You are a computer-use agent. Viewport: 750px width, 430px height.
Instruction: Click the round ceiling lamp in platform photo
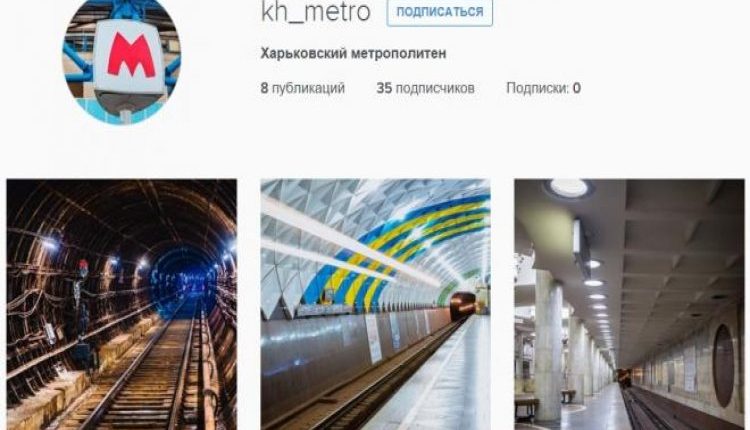pos(569,187)
